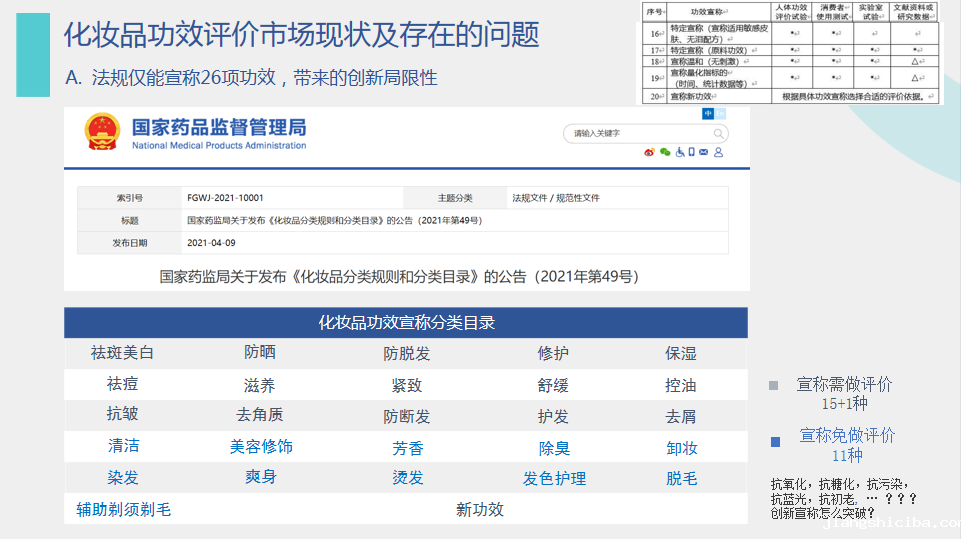Click the top-right evaluation table thumbnail
The width and height of the screenshot is (961, 539).
click(791, 53)
